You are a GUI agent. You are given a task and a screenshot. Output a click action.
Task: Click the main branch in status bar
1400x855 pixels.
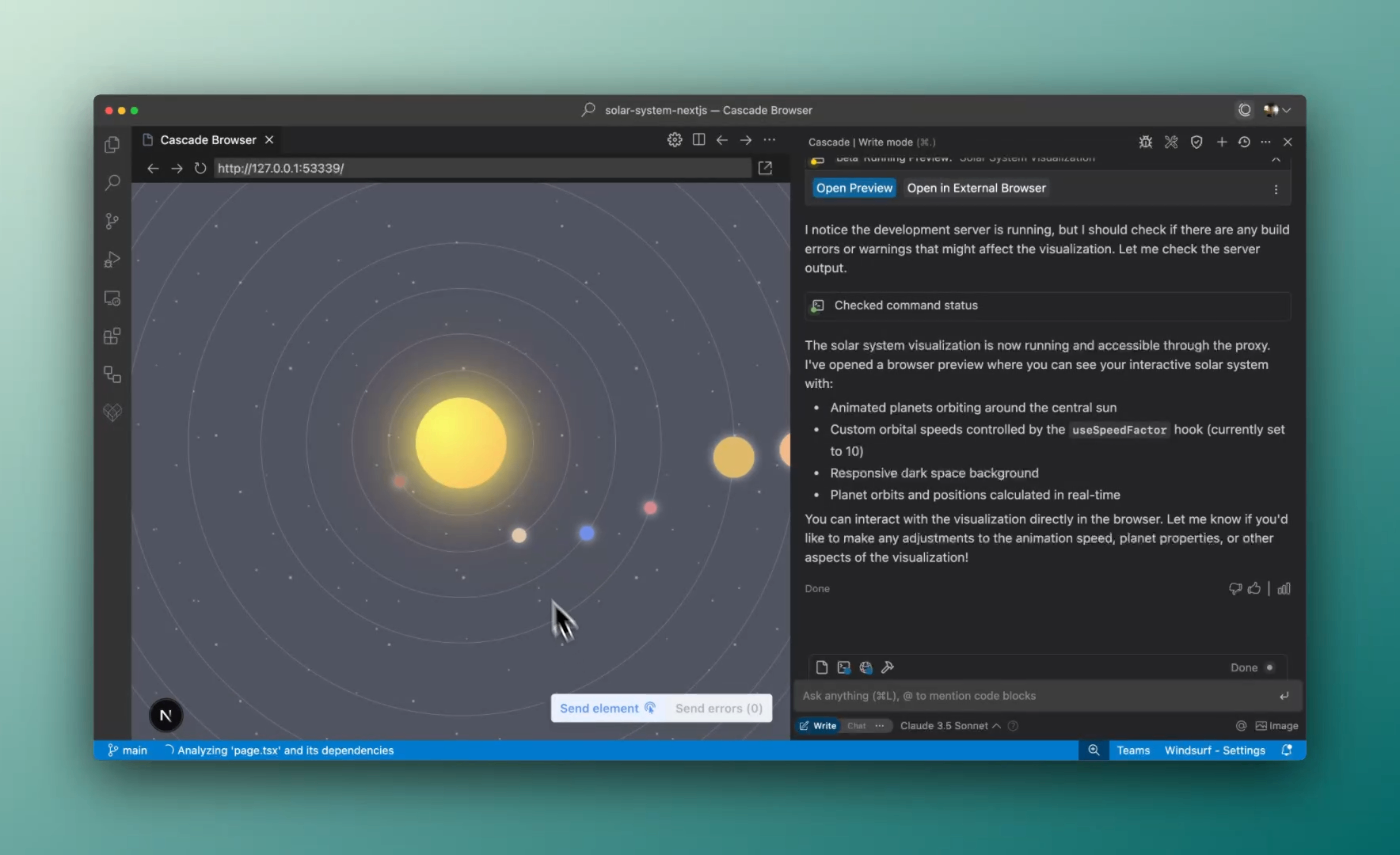pyautogui.click(x=127, y=750)
